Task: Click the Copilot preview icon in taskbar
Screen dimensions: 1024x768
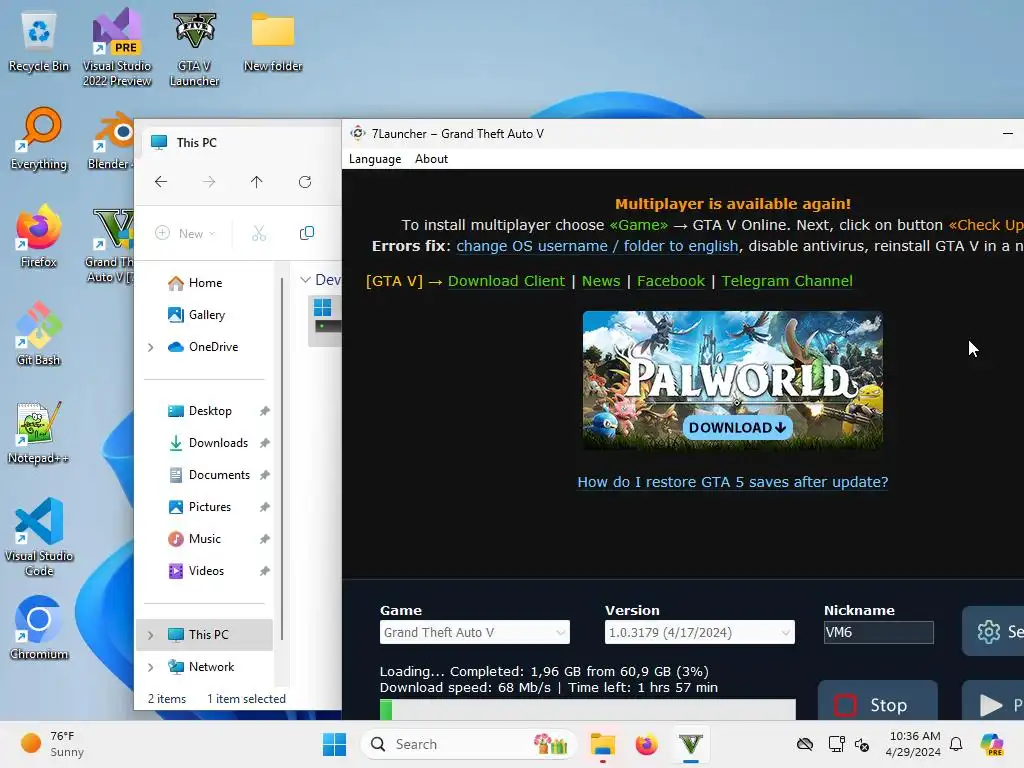Action: tap(992, 744)
